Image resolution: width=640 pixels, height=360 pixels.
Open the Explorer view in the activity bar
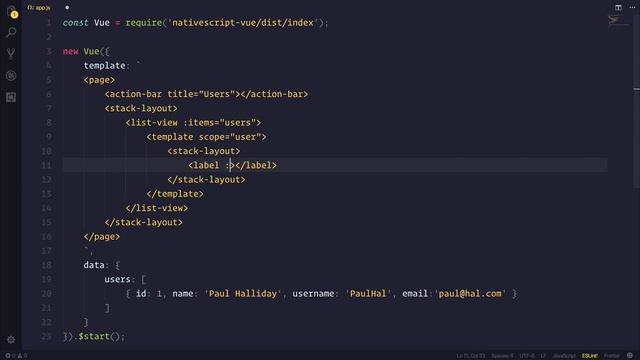click(x=11, y=12)
